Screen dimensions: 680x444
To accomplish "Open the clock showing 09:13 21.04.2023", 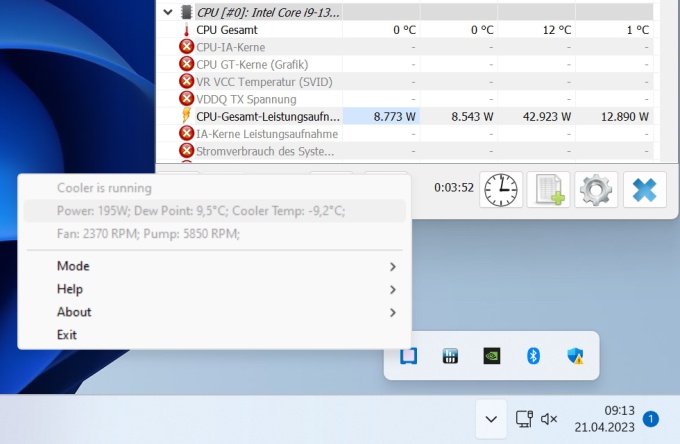I will coord(605,419).
